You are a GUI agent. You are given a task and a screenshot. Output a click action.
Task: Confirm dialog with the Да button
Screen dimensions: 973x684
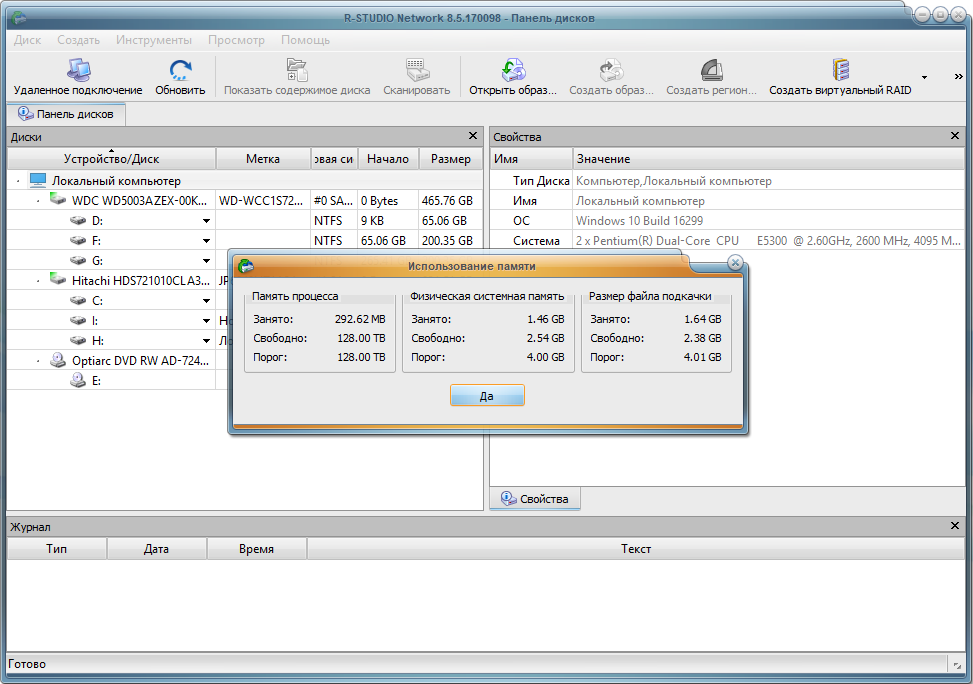point(487,395)
